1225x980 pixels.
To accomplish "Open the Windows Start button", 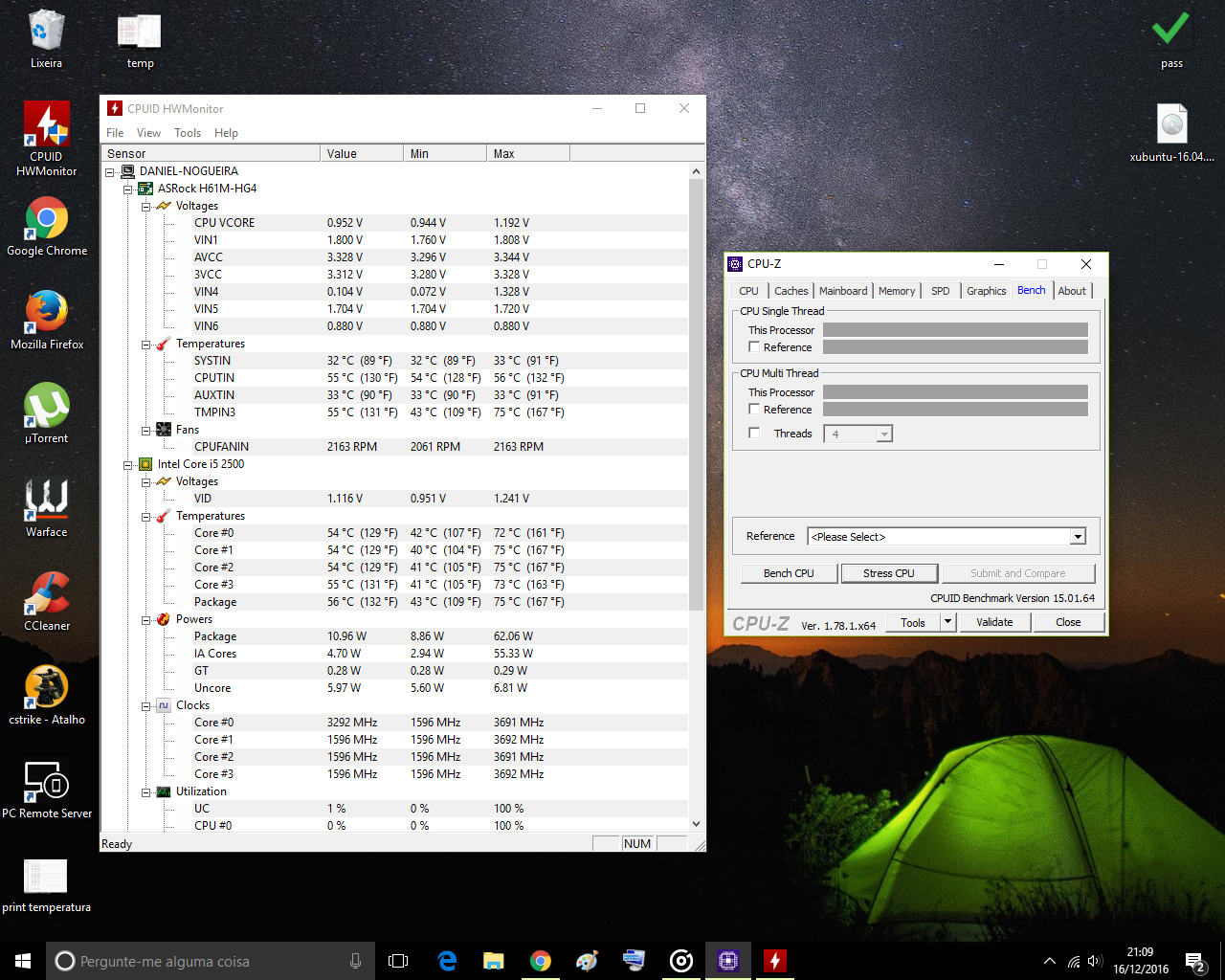I will pos(23,961).
